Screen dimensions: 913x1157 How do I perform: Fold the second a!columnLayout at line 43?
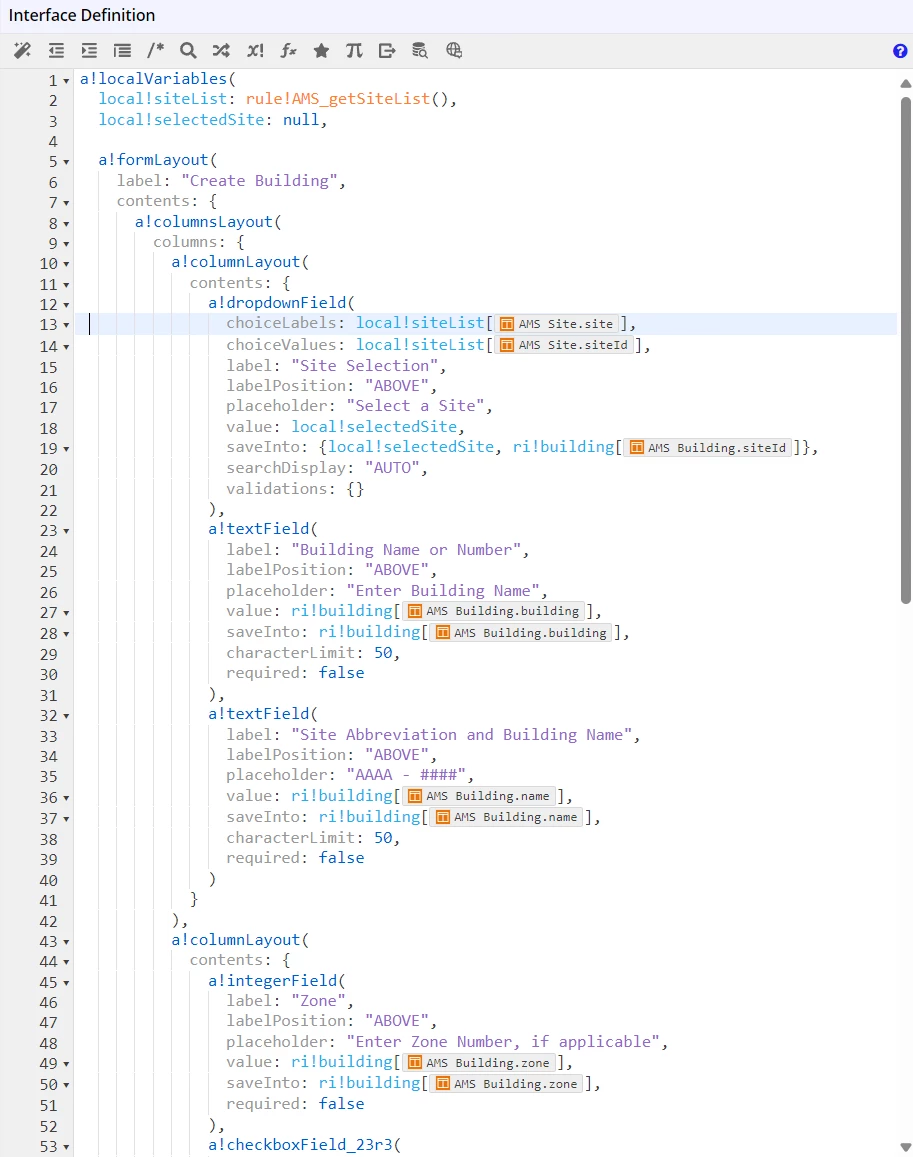pyautogui.click(x=66, y=942)
